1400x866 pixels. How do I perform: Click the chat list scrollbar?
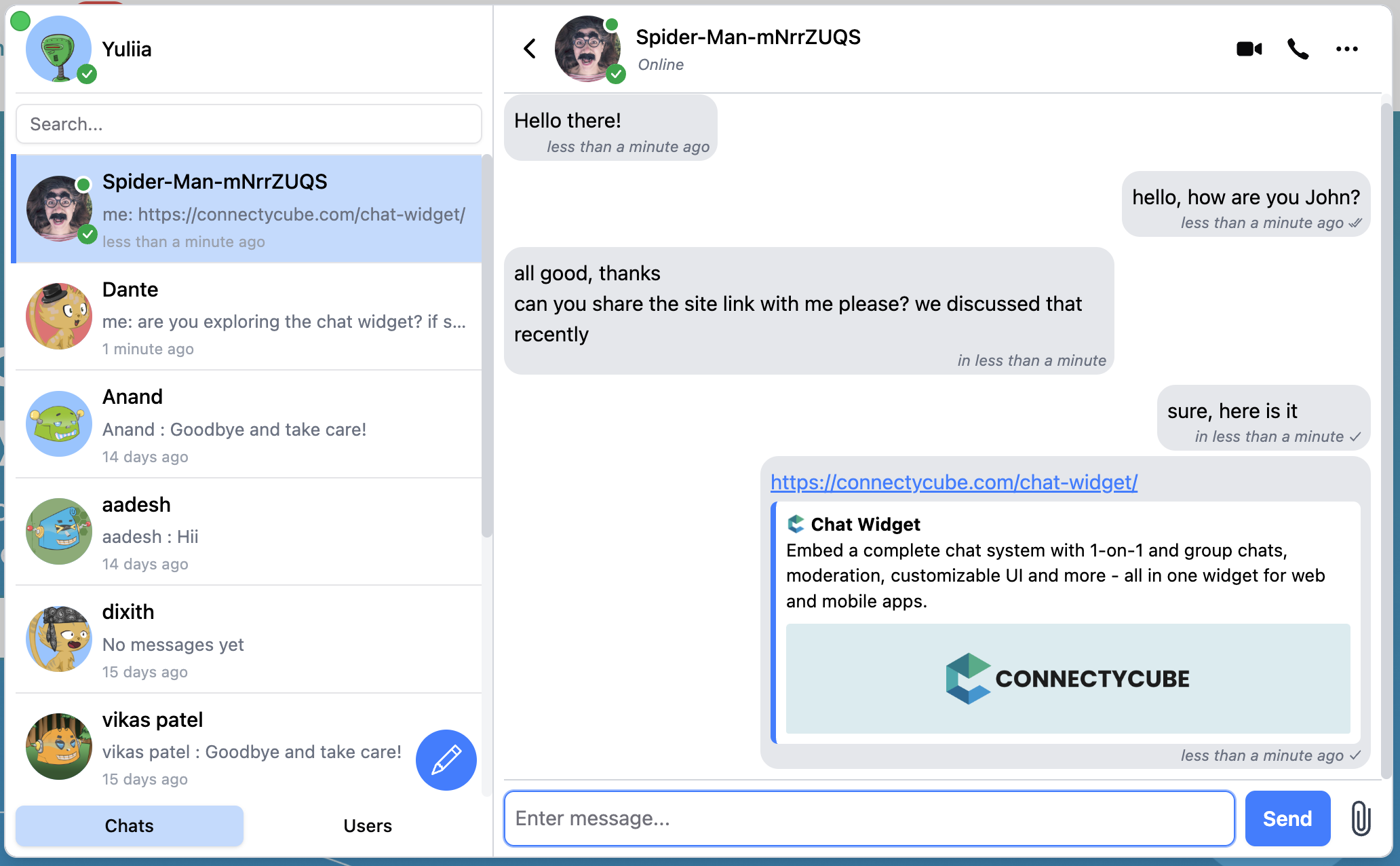[486, 346]
